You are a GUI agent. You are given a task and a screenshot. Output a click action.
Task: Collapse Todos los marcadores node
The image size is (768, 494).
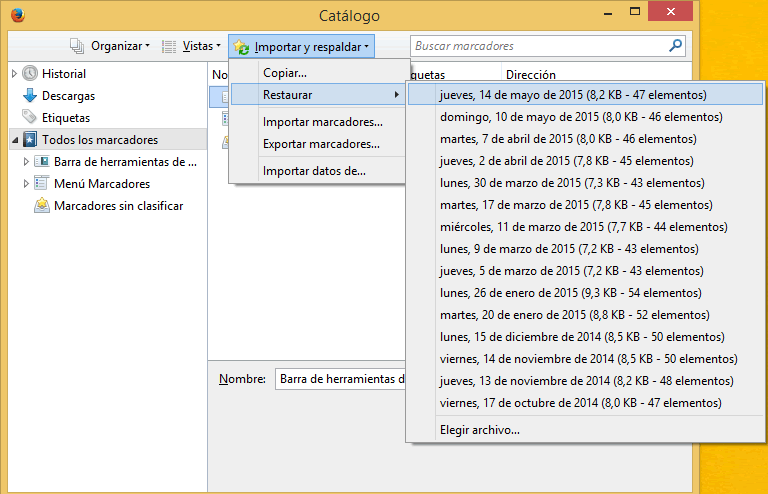(15, 140)
